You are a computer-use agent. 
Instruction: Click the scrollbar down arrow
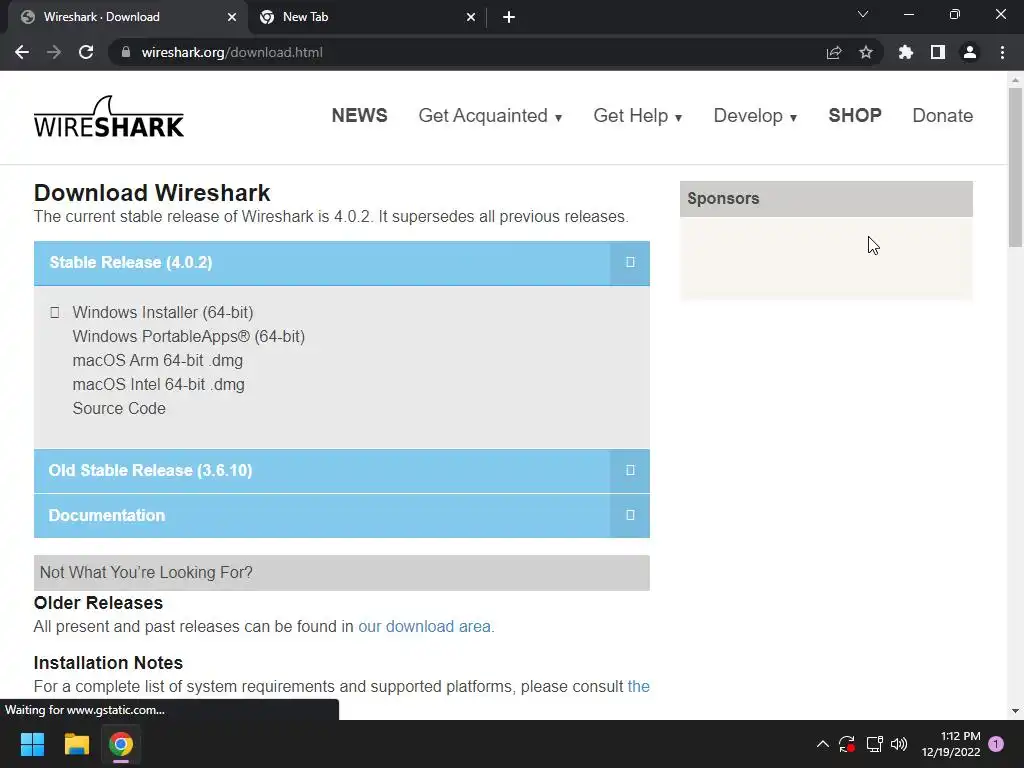(x=1015, y=711)
